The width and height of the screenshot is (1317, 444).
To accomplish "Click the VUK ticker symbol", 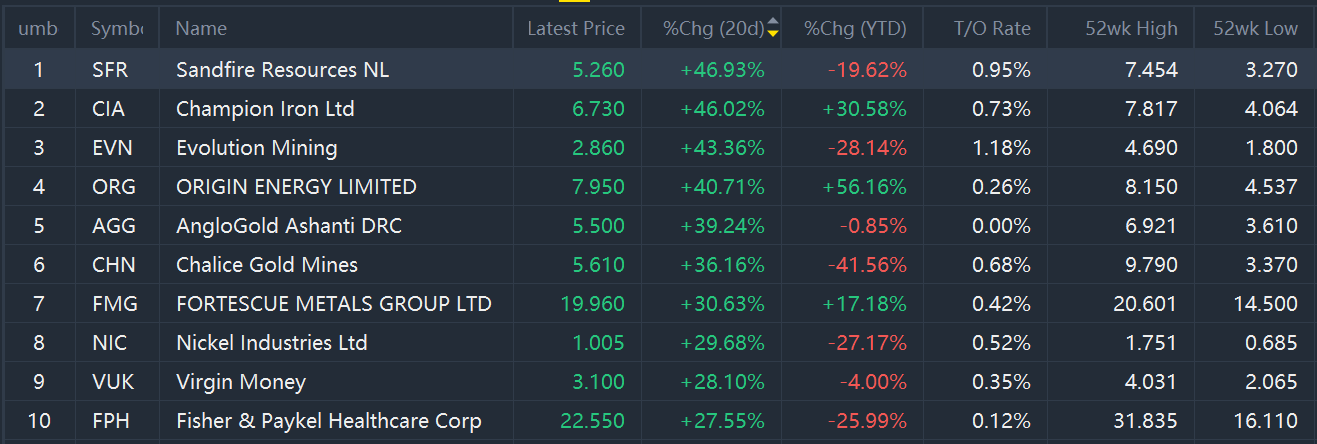I will [112, 382].
